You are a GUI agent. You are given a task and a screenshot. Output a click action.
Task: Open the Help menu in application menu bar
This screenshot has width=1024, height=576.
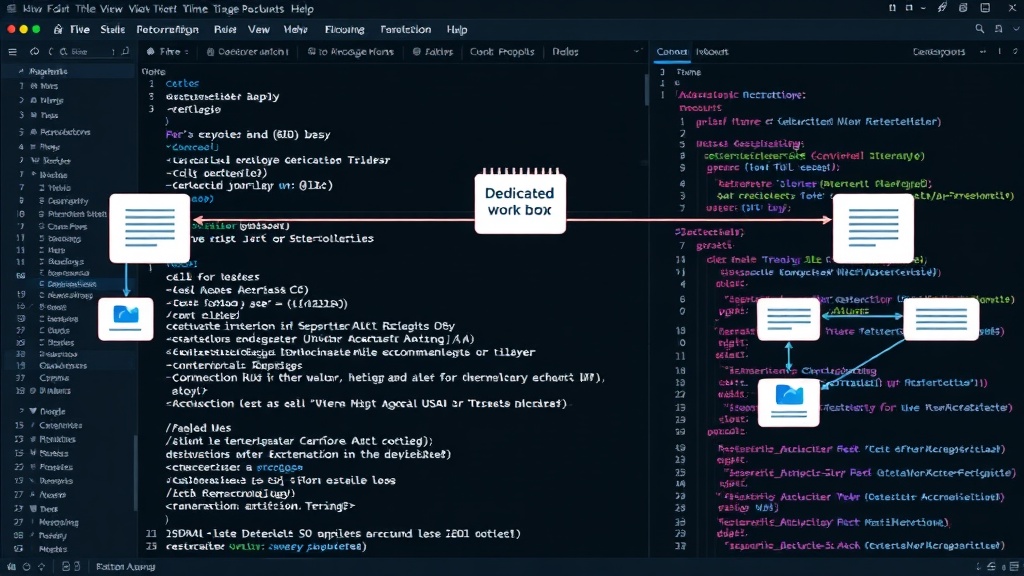pyautogui.click(x=456, y=29)
